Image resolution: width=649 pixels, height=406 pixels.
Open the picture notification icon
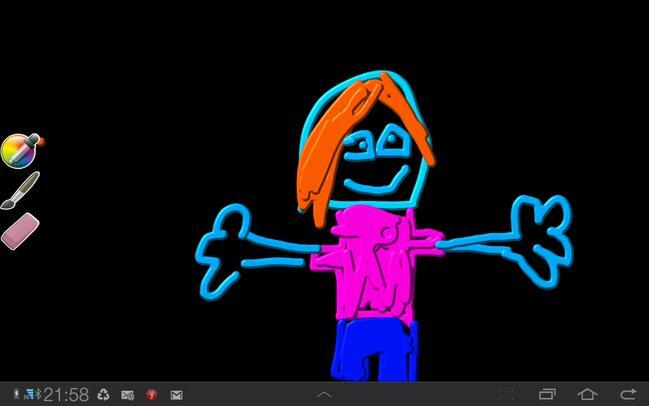127,395
